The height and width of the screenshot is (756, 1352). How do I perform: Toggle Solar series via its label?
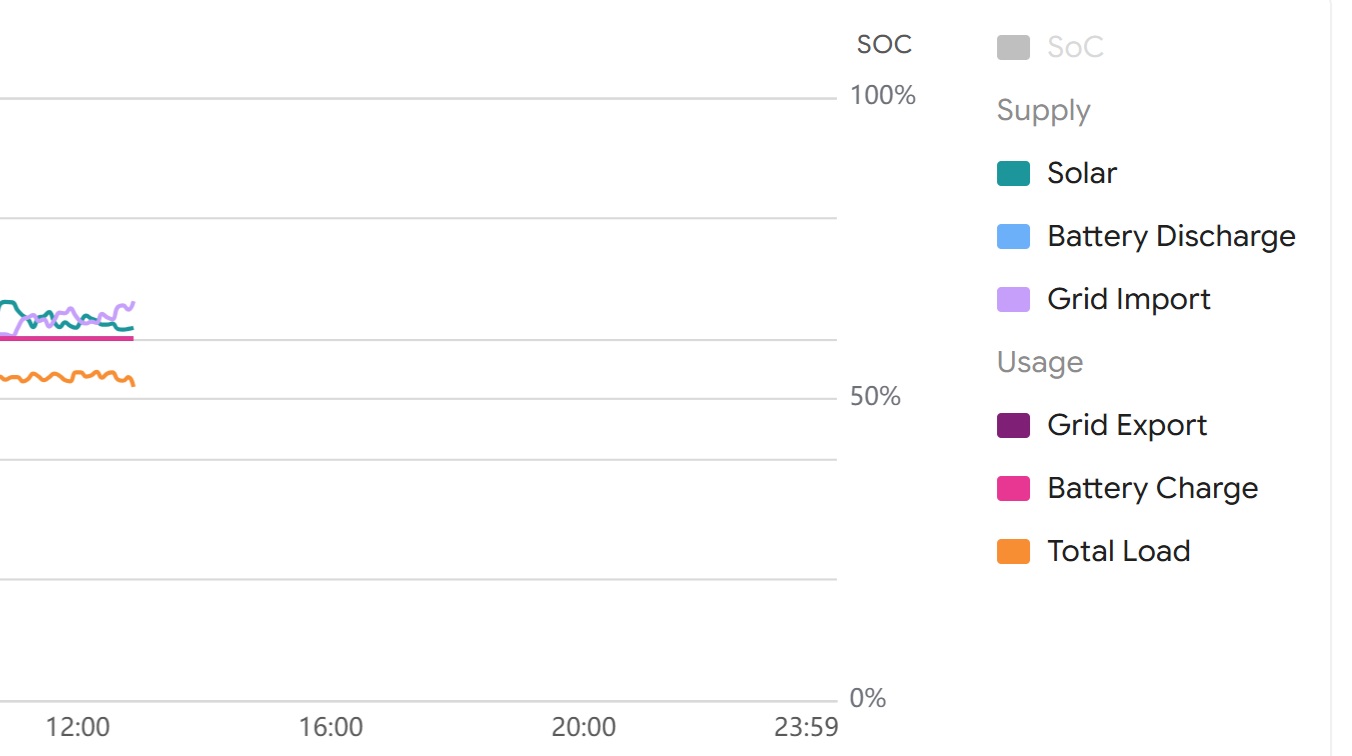1081,173
